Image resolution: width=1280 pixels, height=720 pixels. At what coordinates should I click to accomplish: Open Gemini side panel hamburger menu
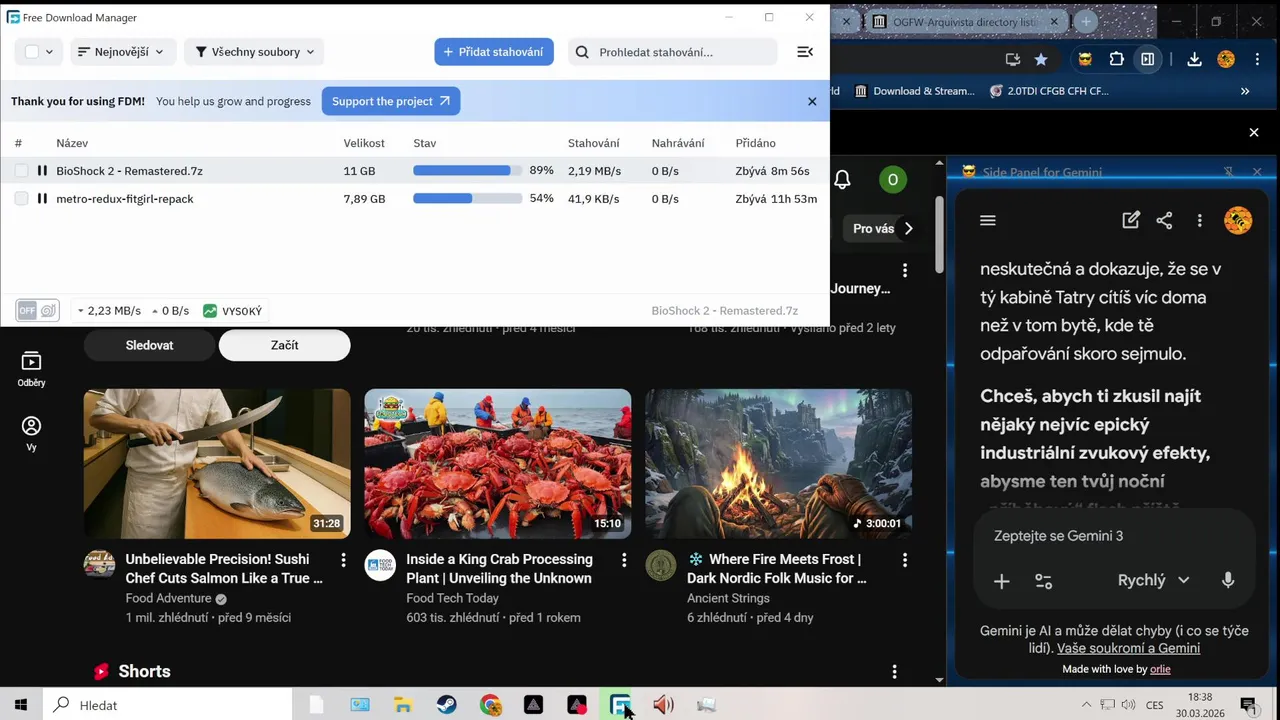pos(988,221)
